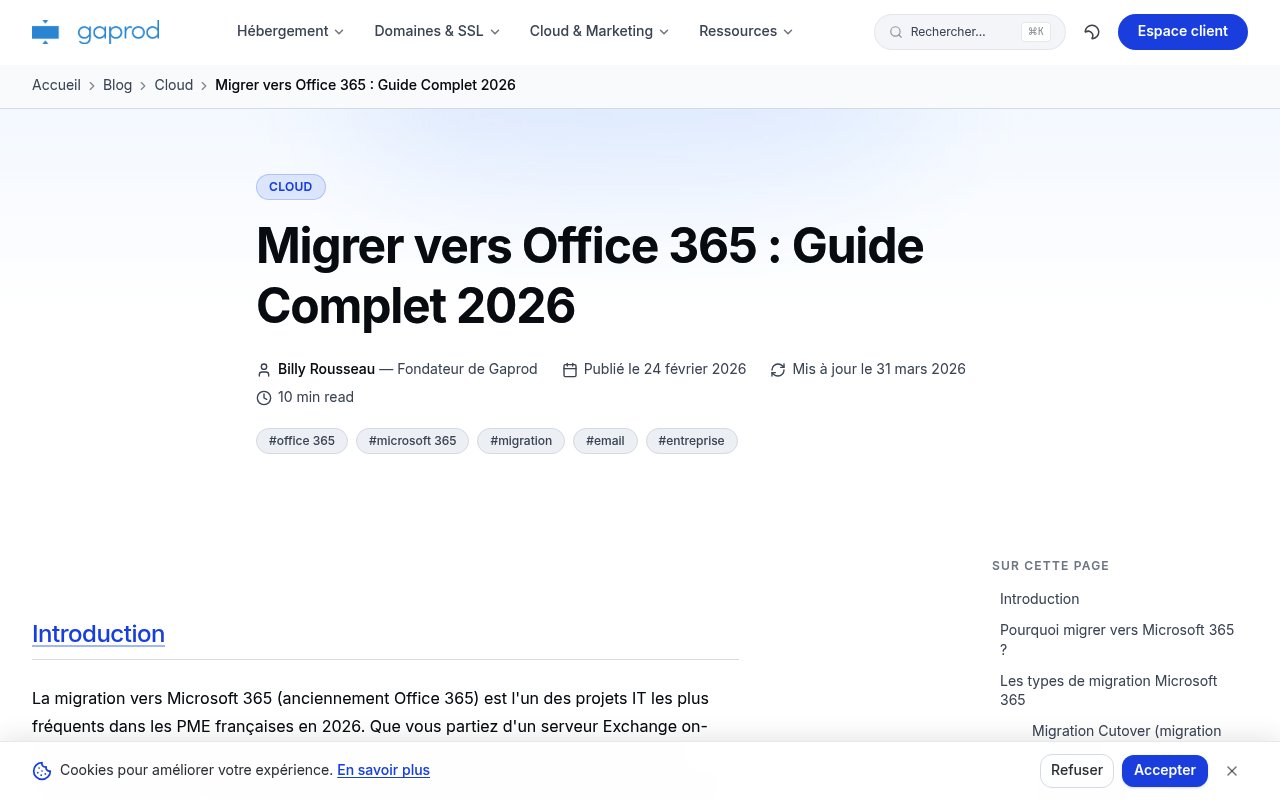Screen dimensions: 1280x800
Task: Click the Introduction heading anchor
Action: tap(98, 634)
